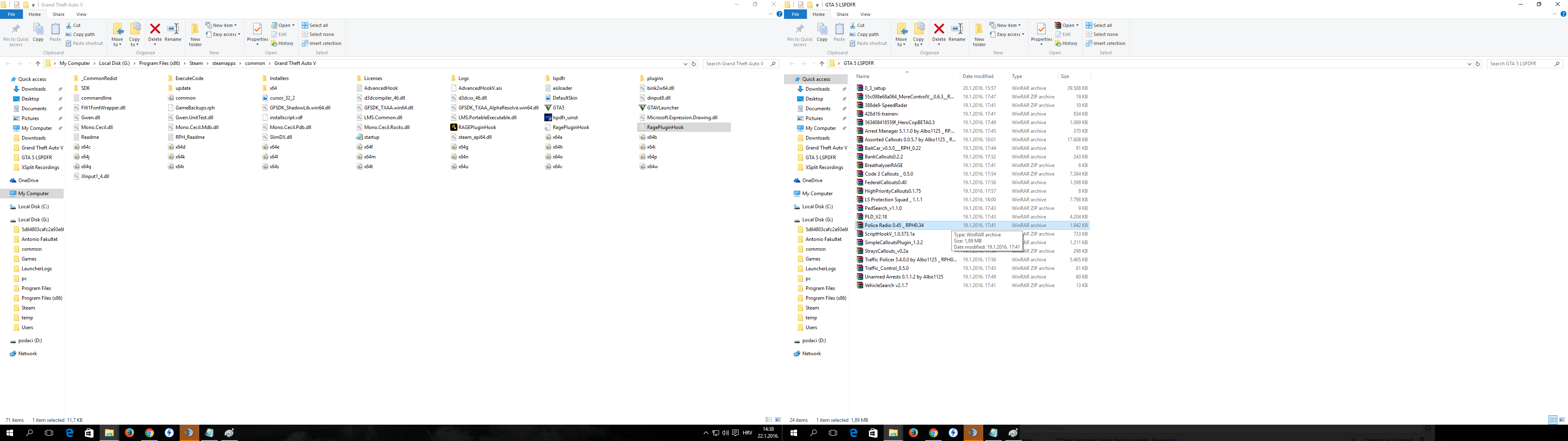The image size is (1568, 441).
Task: Click Rename in the GTA 5 LSPDFR window ribbon
Action: (x=957, y=33)
